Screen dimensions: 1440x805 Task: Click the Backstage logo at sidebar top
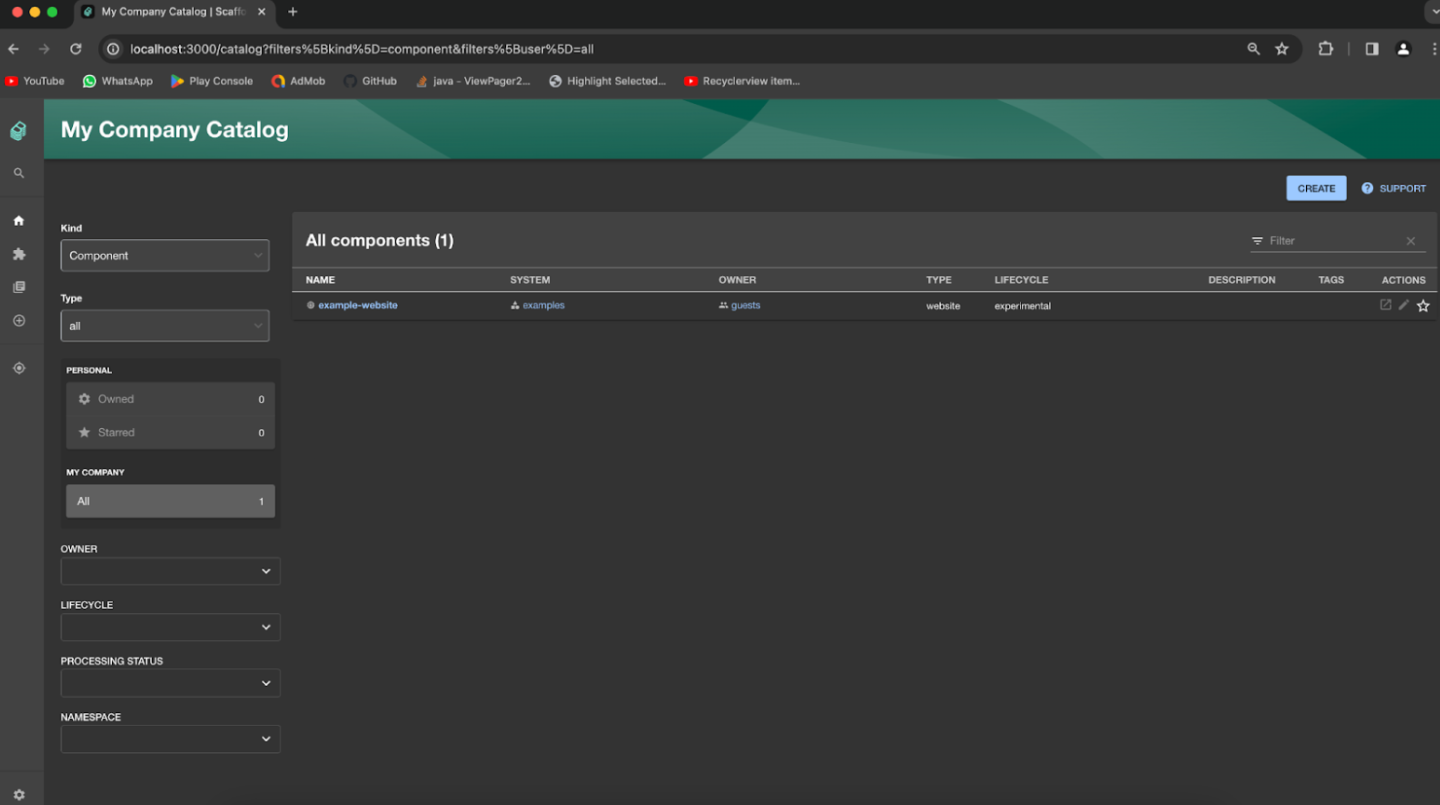pos(19,130)
